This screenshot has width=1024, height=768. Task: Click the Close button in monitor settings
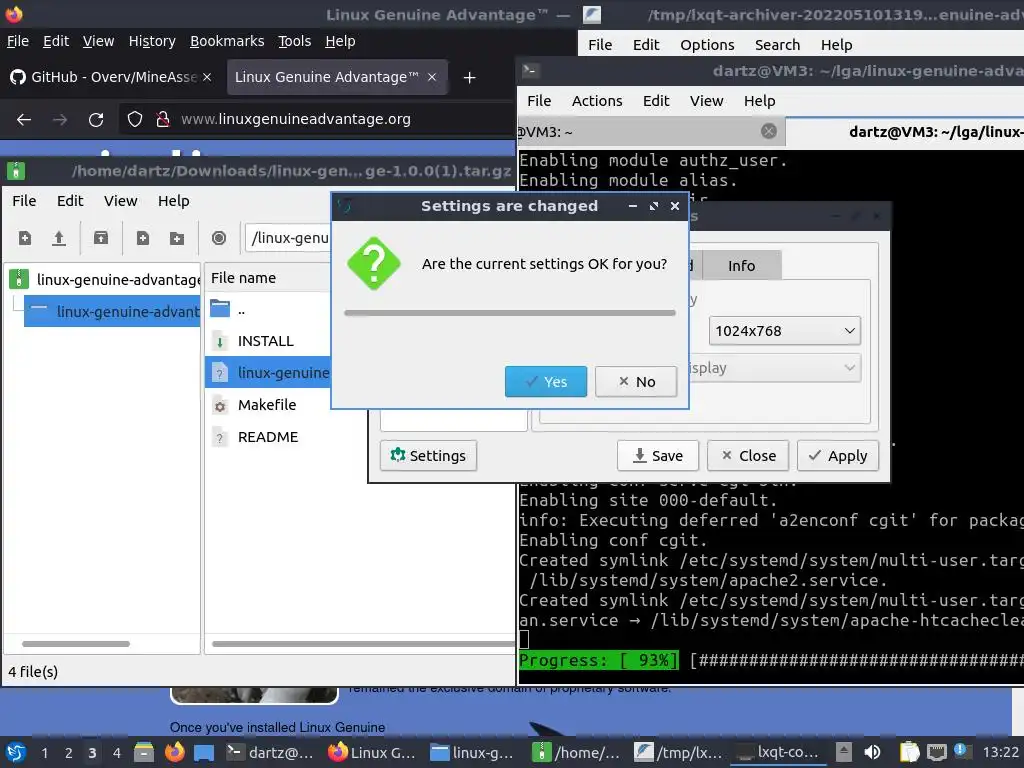click(x=748, y=456)
